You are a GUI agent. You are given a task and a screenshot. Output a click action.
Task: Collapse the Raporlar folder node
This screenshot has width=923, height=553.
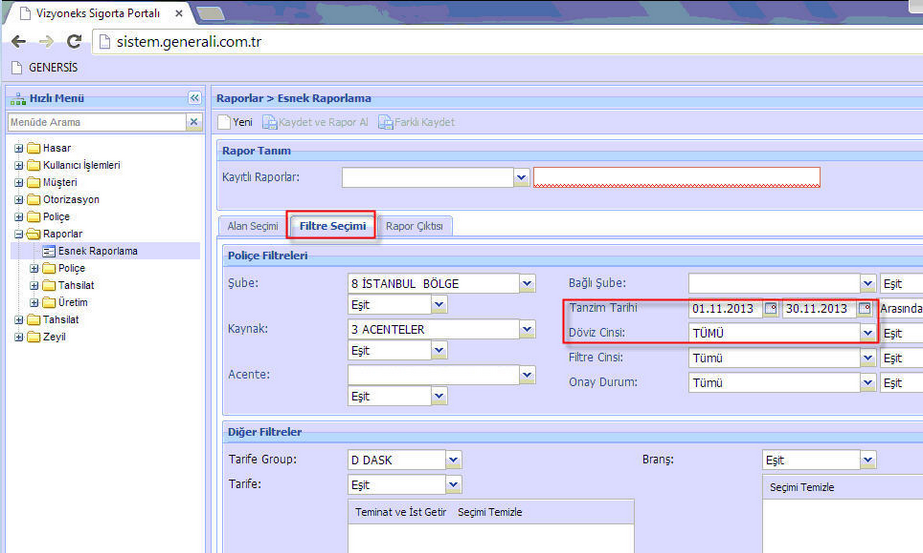point(19,234)
